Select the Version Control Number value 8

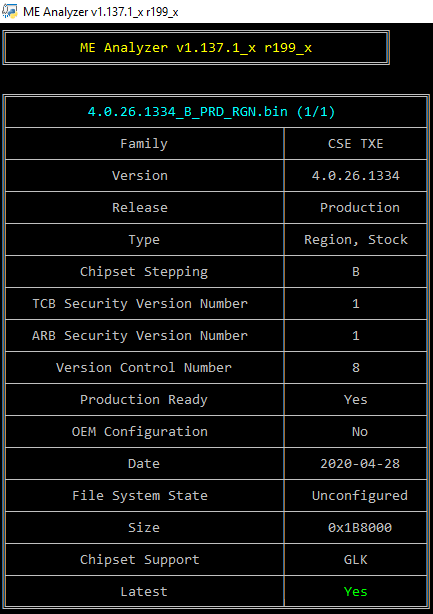355,368
